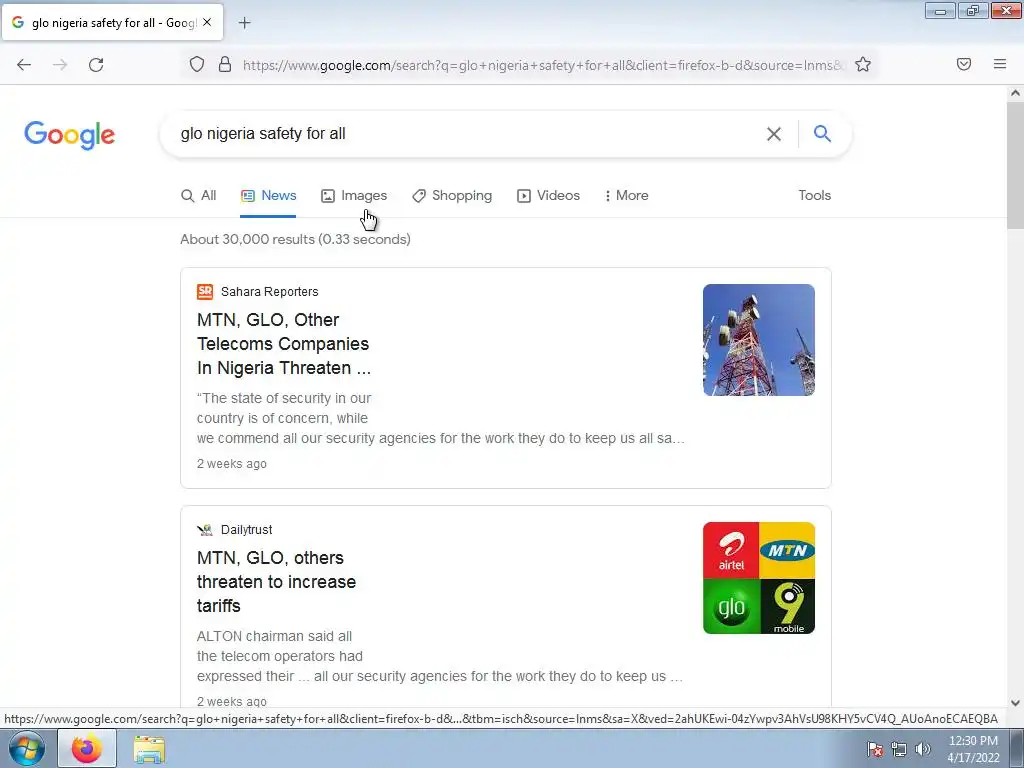Open the Firefox hamburger menu
Image resolution: width=1024 pixels, height=768 pixels.
(1000, 64)
